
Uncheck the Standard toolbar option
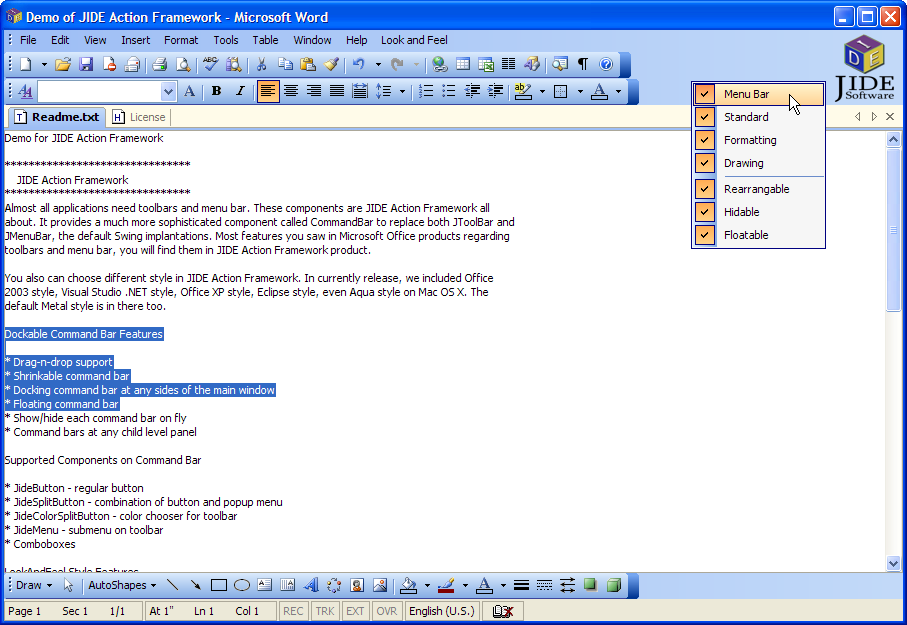pyautogui.click(x=759, y=117)
